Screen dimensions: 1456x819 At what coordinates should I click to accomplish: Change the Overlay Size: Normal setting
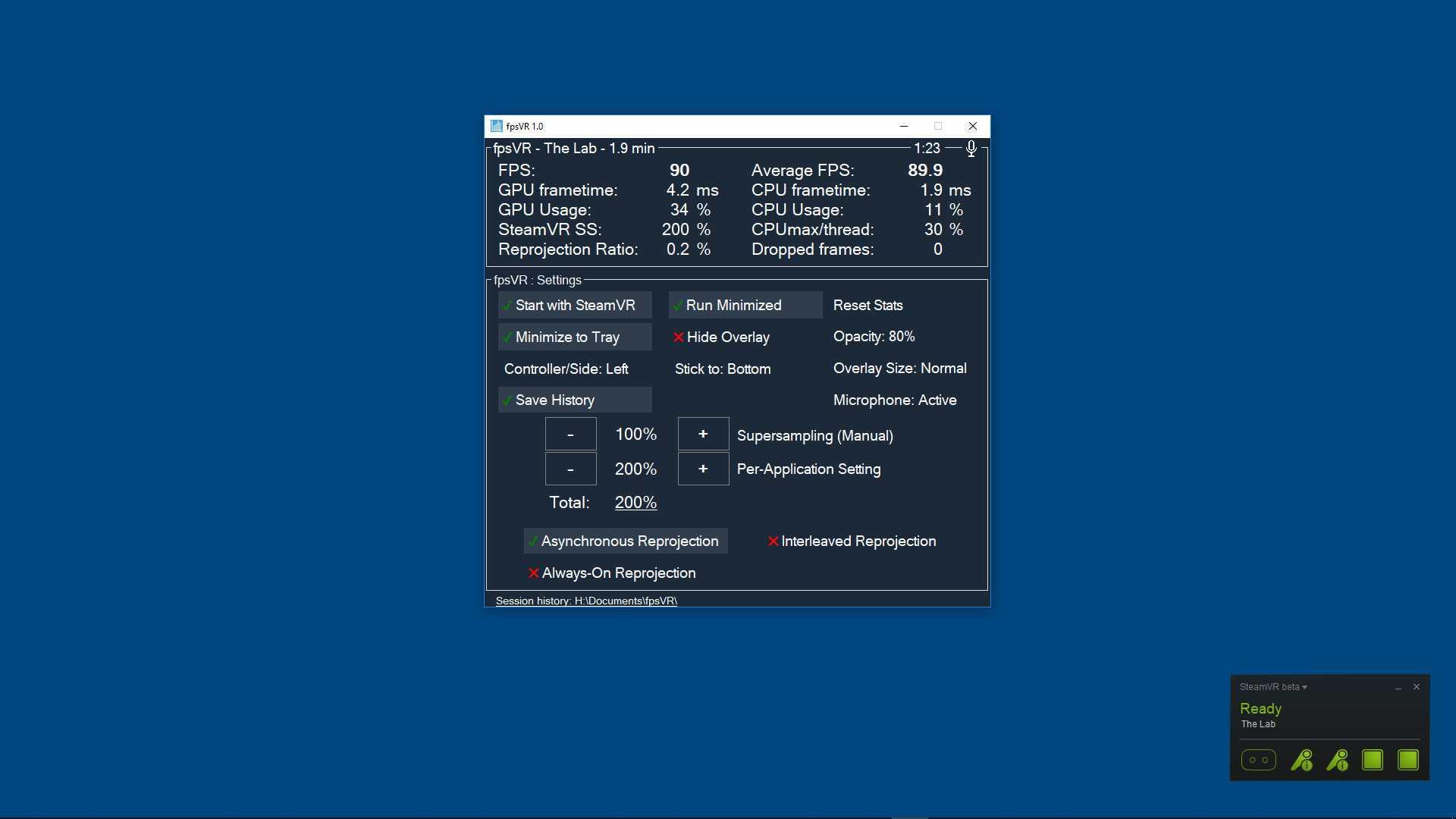899,368
